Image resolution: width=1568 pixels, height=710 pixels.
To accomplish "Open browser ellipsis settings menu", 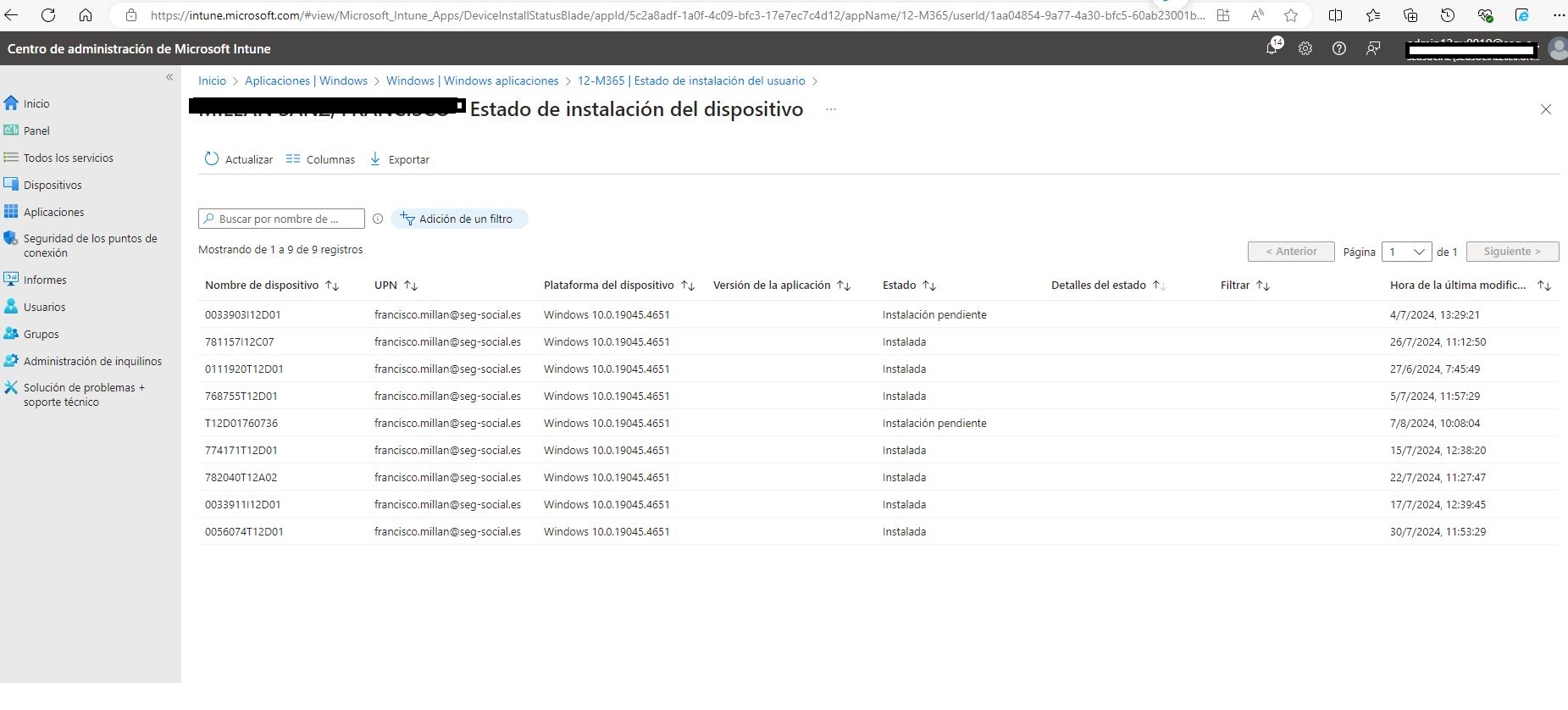I will pos(1559,15).
